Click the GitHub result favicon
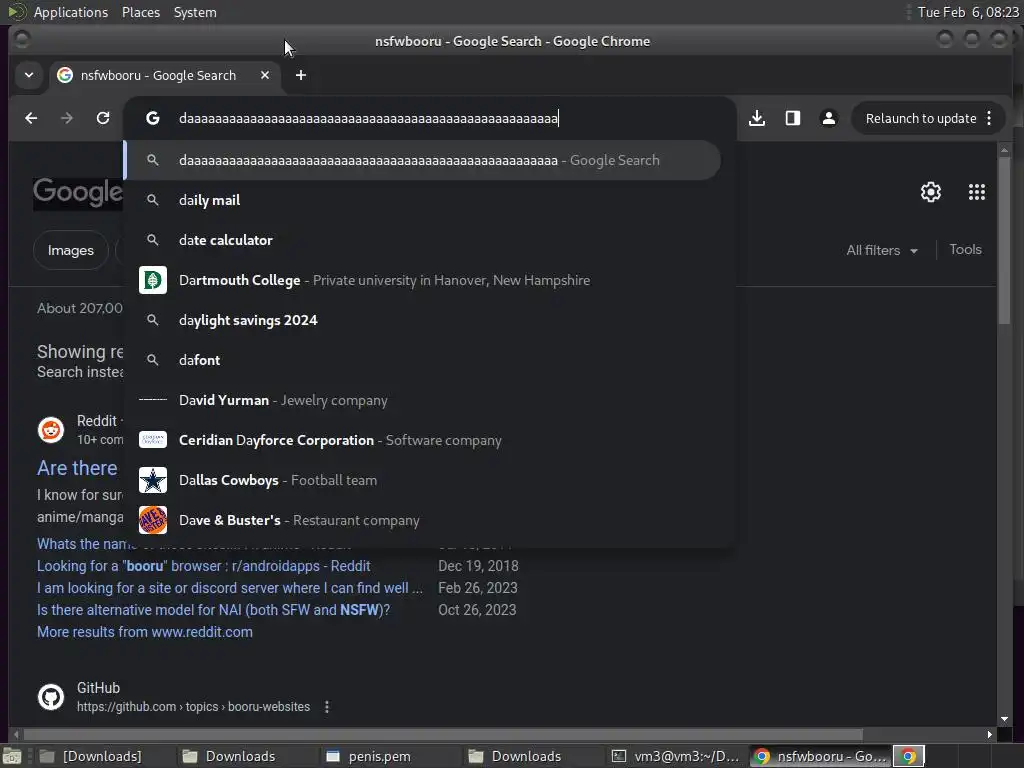 click(x=51, y=697)
